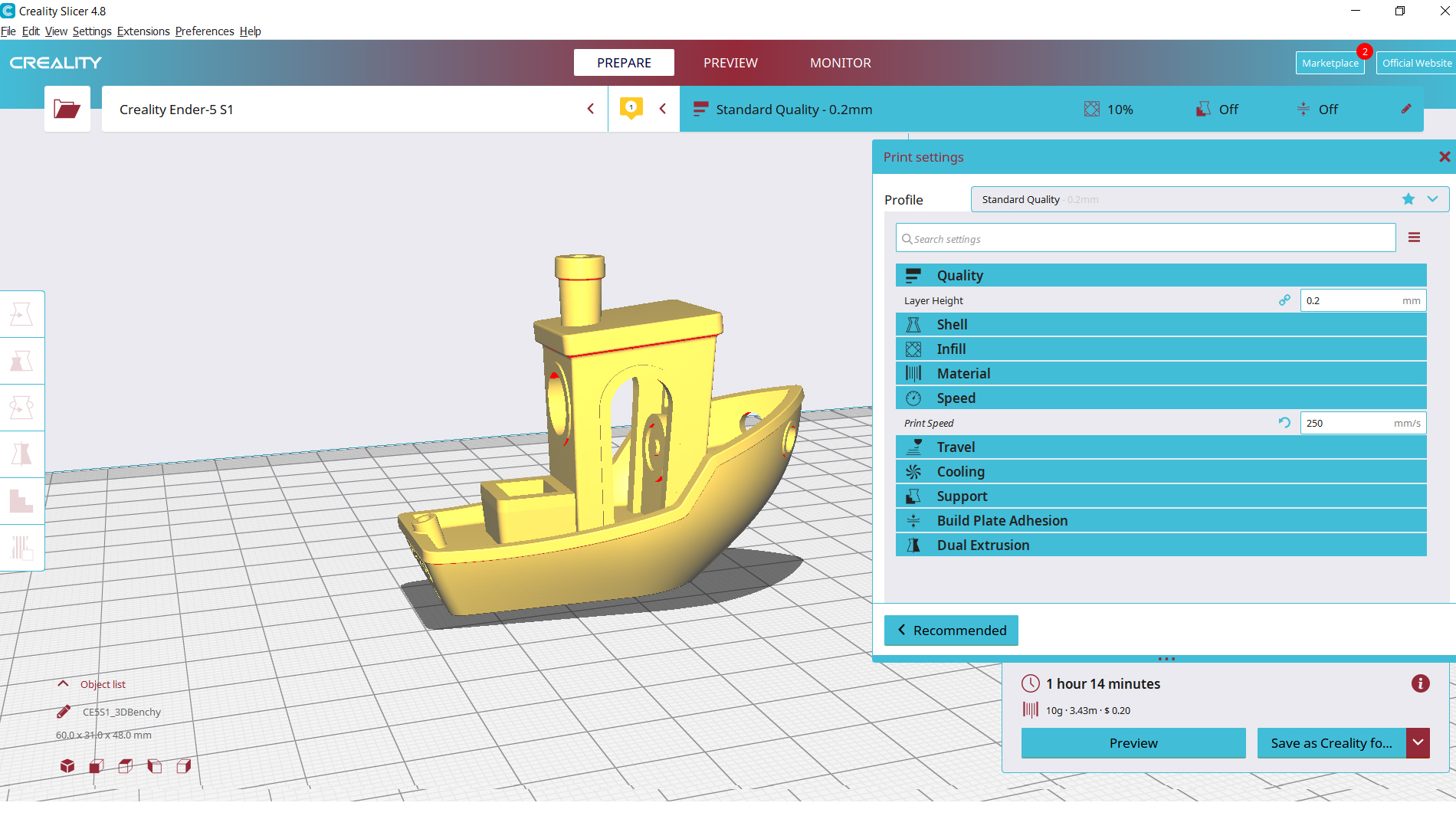Open the Extensions menu
This screenshot has width=1456, height=819.
143,31
